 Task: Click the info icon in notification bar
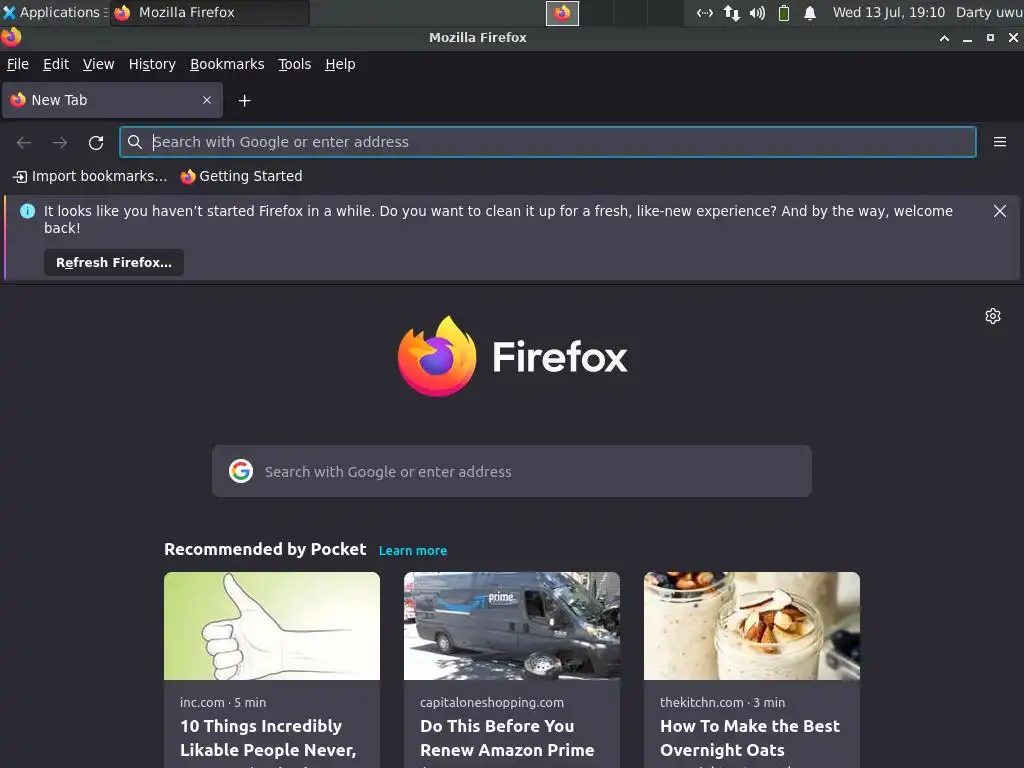27,211
